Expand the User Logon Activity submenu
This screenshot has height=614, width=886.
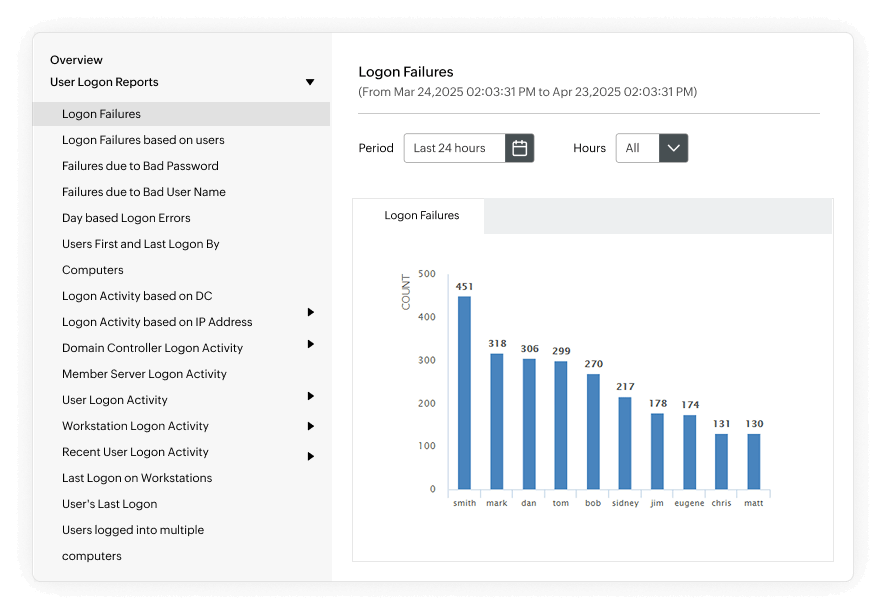[310, 399]
